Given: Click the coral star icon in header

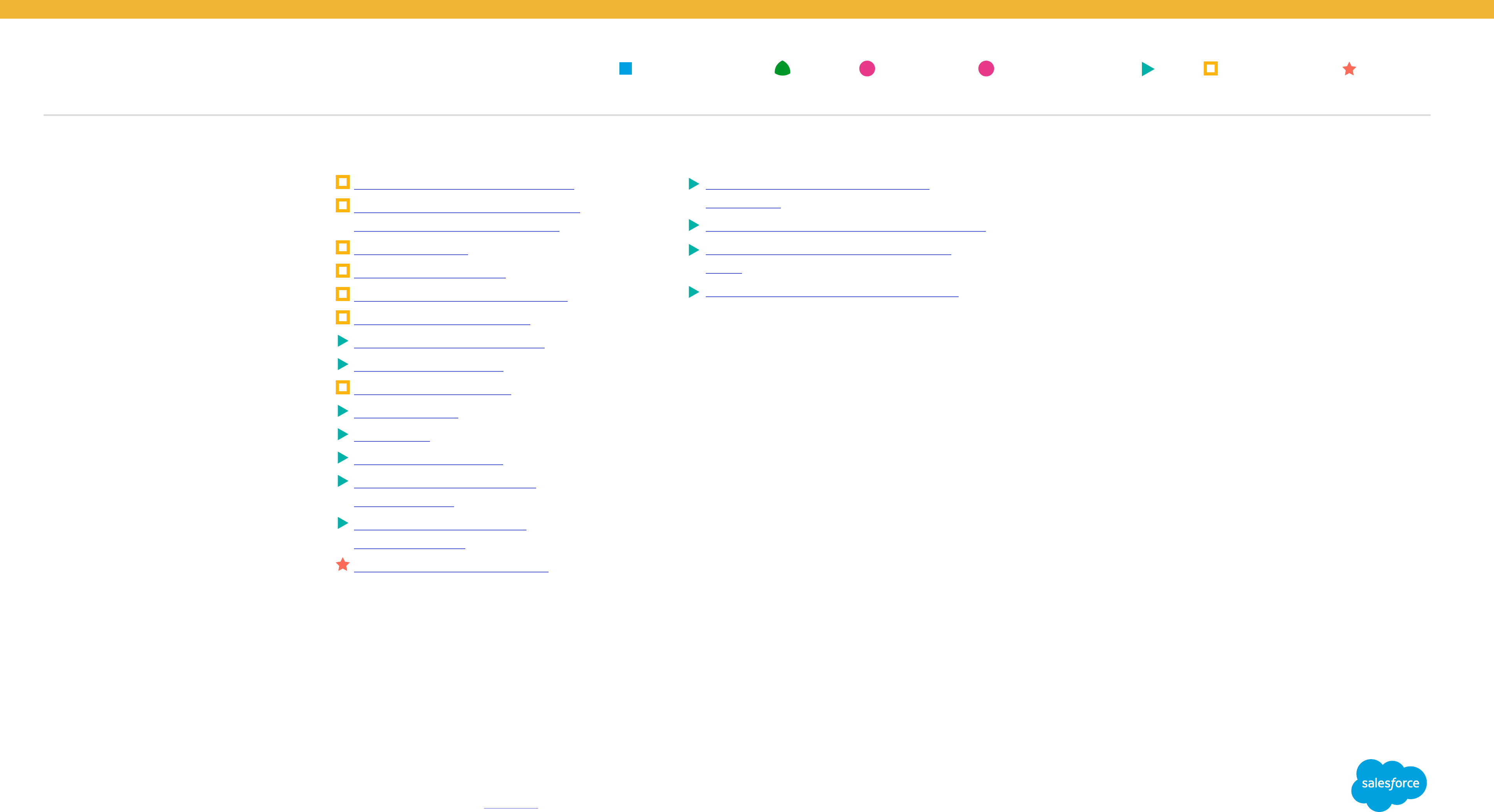Looking at the screenshot, I should 1349,69.
